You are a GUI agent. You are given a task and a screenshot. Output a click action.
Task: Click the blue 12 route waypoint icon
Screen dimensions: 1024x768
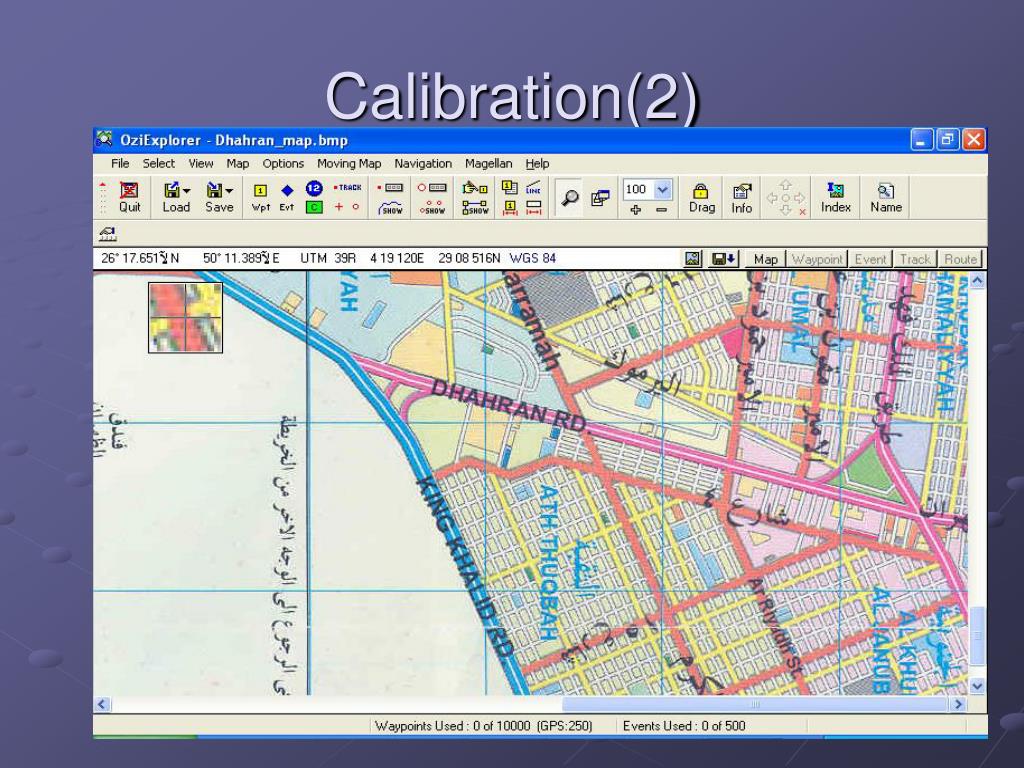314,188
